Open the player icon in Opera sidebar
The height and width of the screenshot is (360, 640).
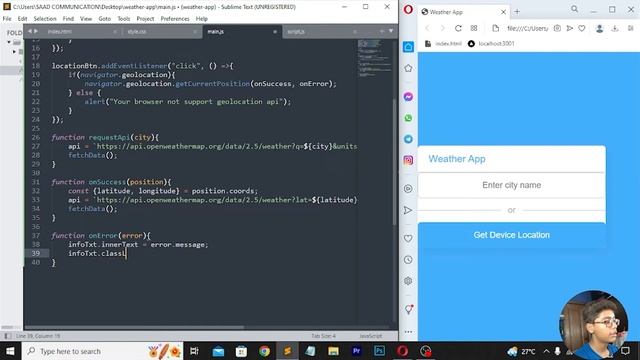tap(408, 189)
